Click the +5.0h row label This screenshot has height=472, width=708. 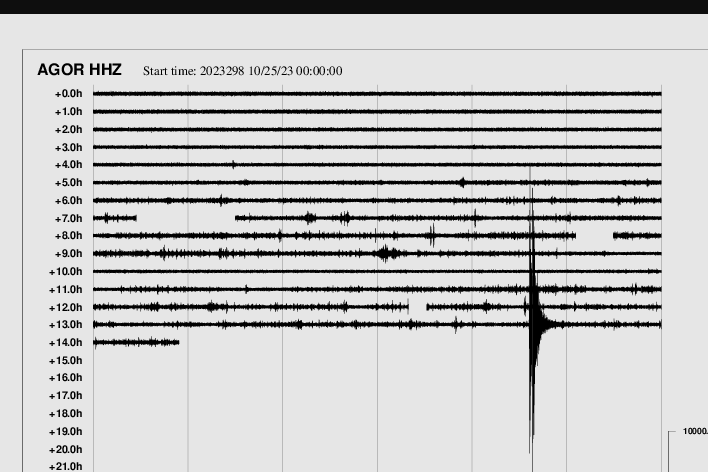pyautogui.click(x=68, y=183)
